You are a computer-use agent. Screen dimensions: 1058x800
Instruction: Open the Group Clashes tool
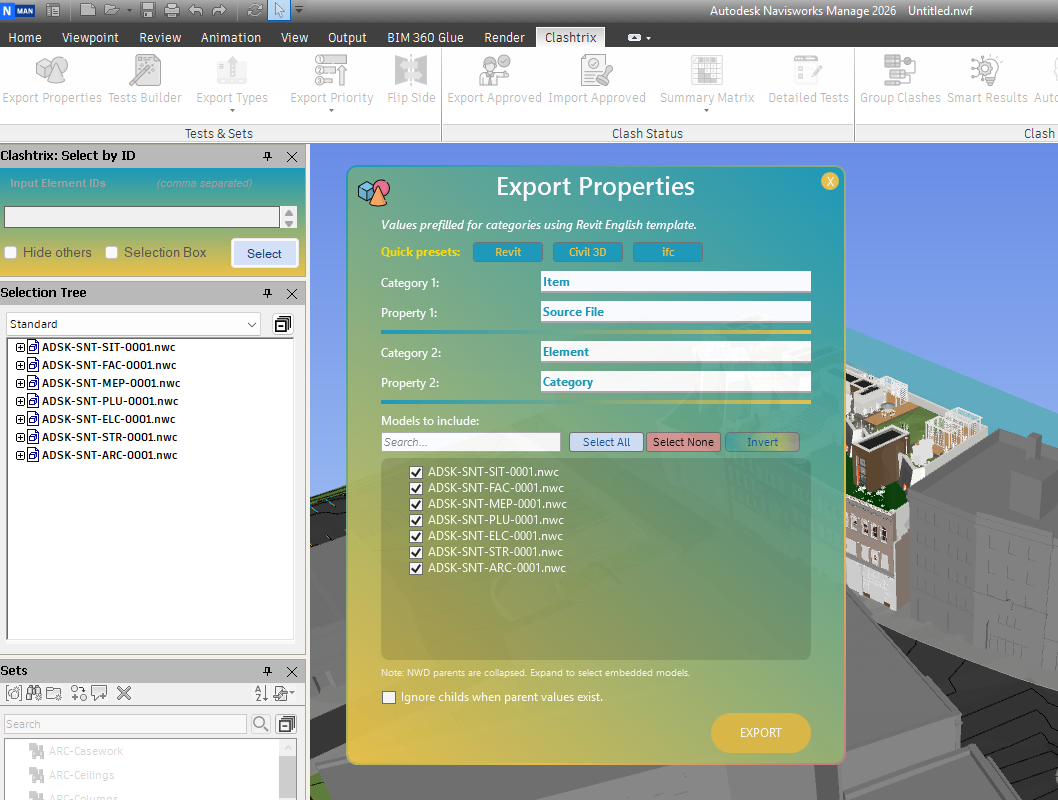click(900, 72)
